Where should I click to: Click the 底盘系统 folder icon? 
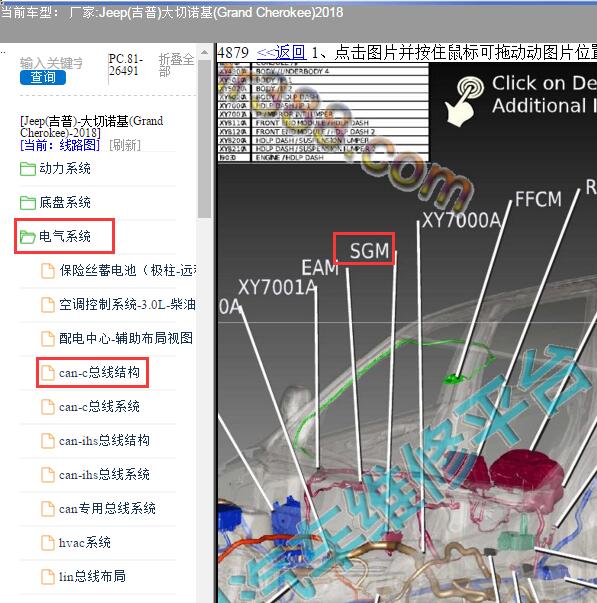[28, 203]
